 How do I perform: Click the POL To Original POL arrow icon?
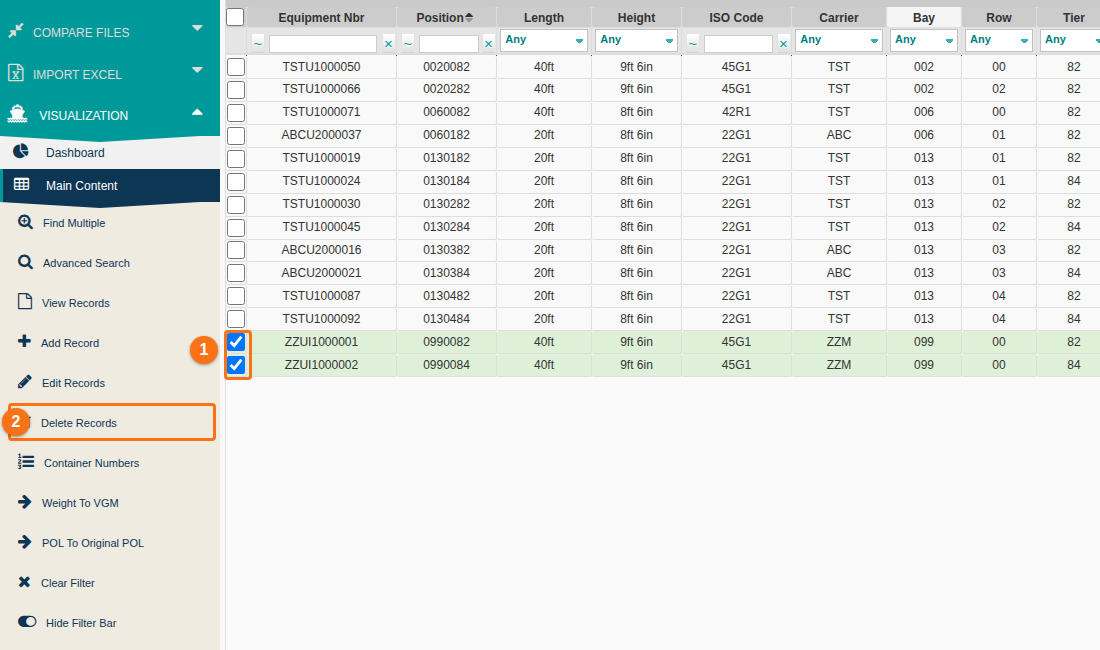tap(25, 542)
